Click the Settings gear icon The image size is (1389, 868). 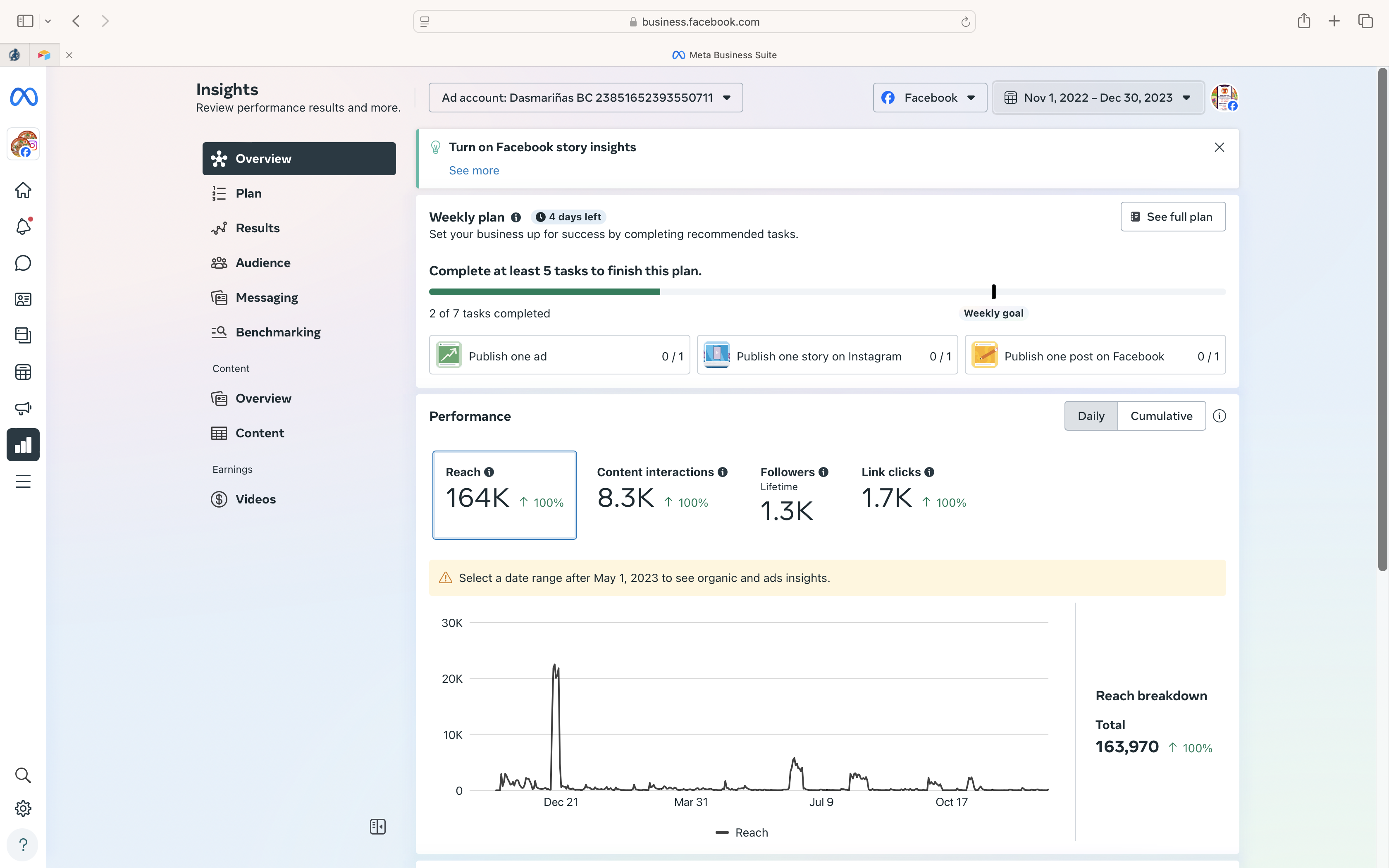coord(23,808)
